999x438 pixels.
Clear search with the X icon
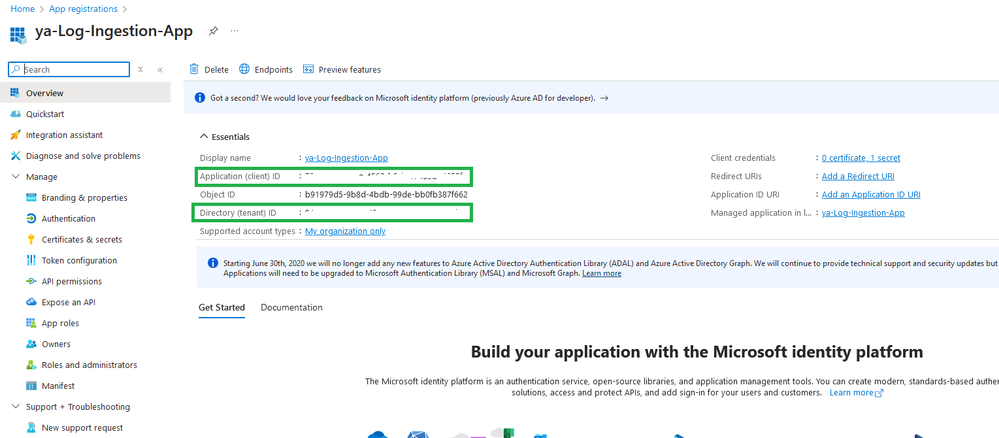[x=140, y=69]
